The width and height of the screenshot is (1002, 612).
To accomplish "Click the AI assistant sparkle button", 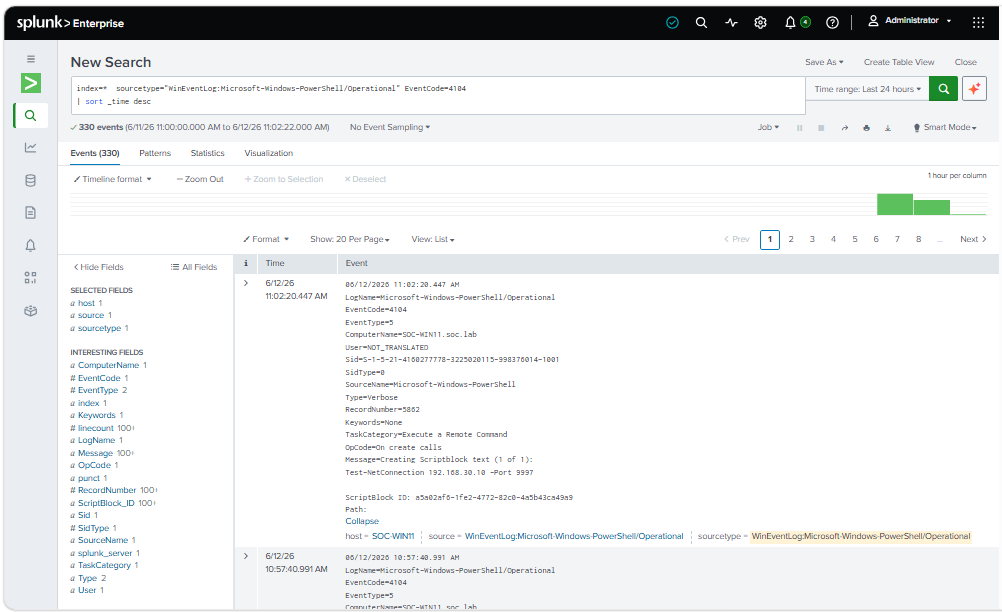I will (974, 89).
